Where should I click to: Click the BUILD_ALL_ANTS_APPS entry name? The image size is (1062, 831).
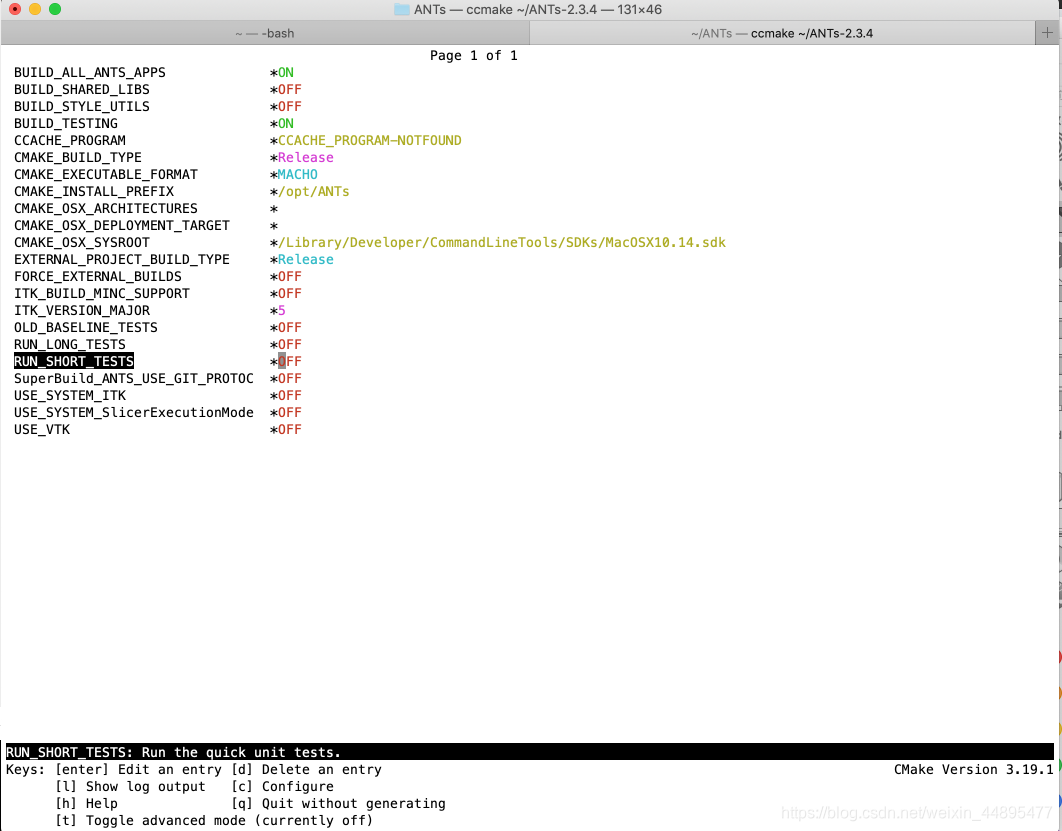point(89,72)
